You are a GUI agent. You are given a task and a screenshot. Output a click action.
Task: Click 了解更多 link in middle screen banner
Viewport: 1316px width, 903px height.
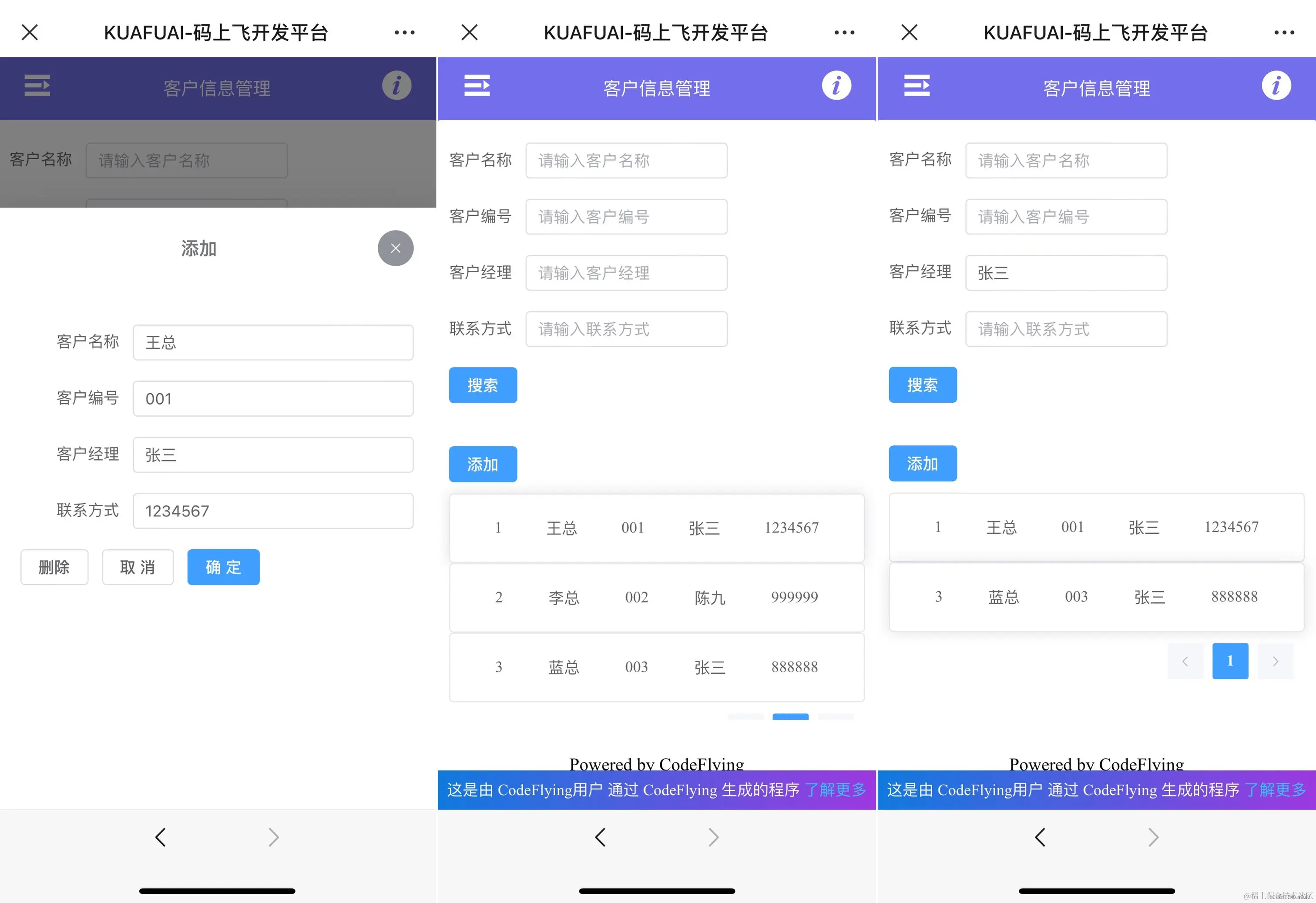[835, 789]
